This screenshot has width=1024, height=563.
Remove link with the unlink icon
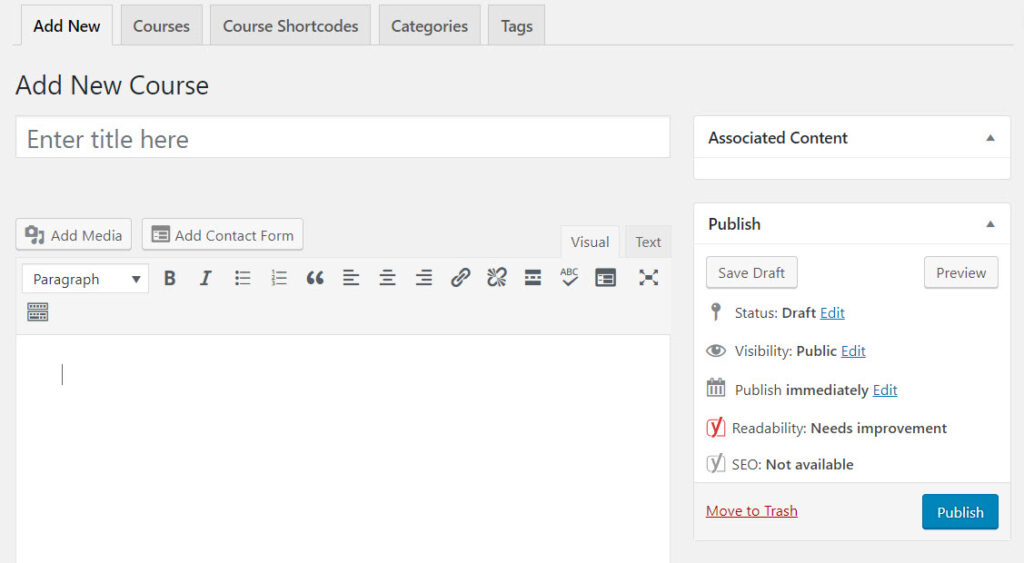tap(497, 279)
